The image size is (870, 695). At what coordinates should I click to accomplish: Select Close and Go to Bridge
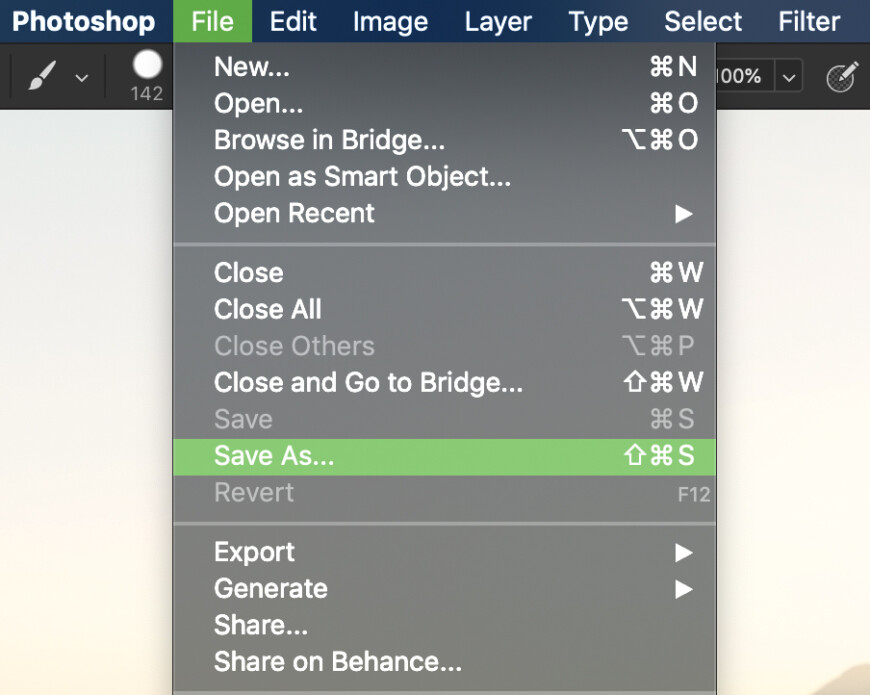coord(367,383)
